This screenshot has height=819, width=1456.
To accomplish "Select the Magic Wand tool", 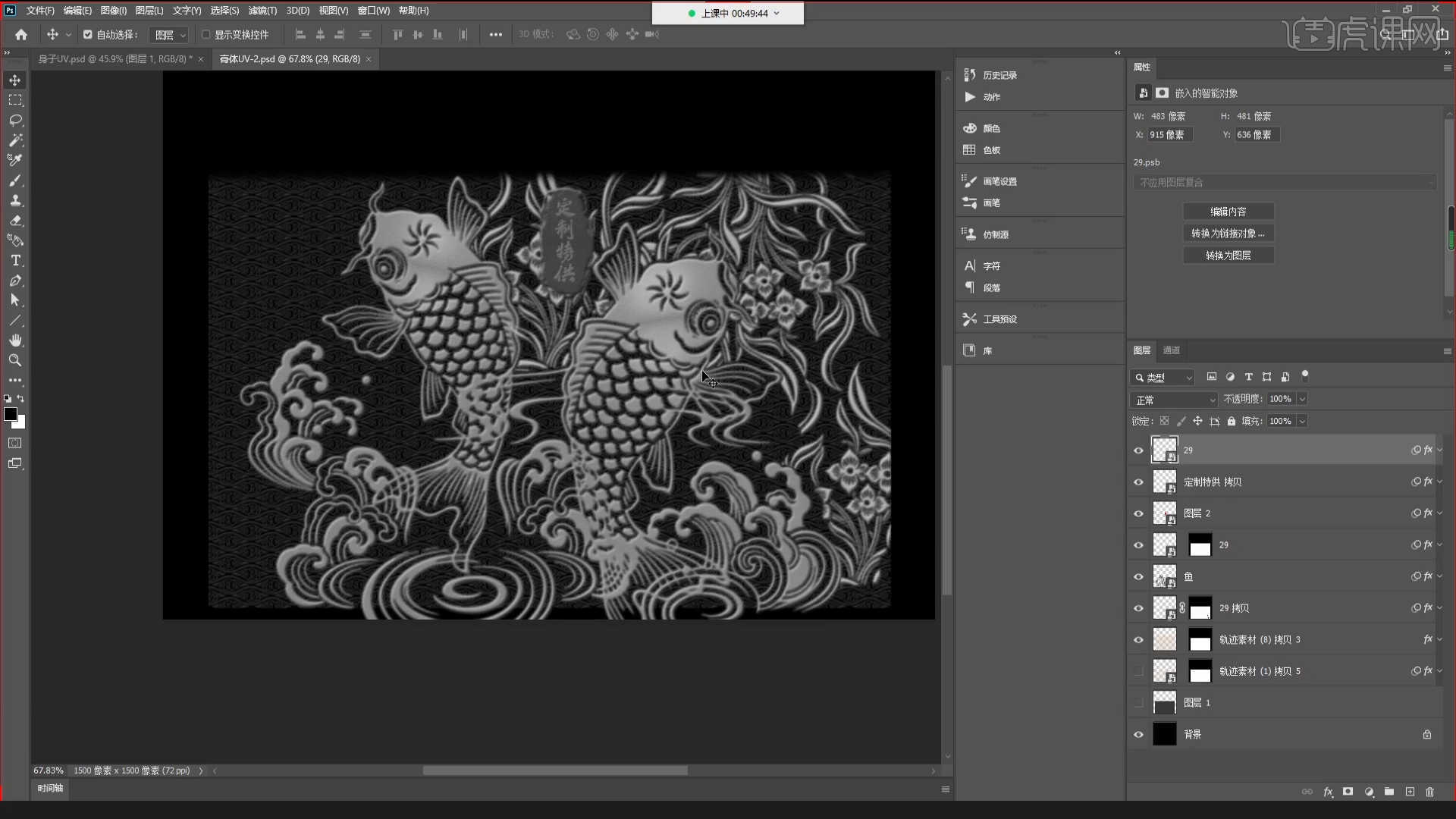I will click(x=14, y=140).
